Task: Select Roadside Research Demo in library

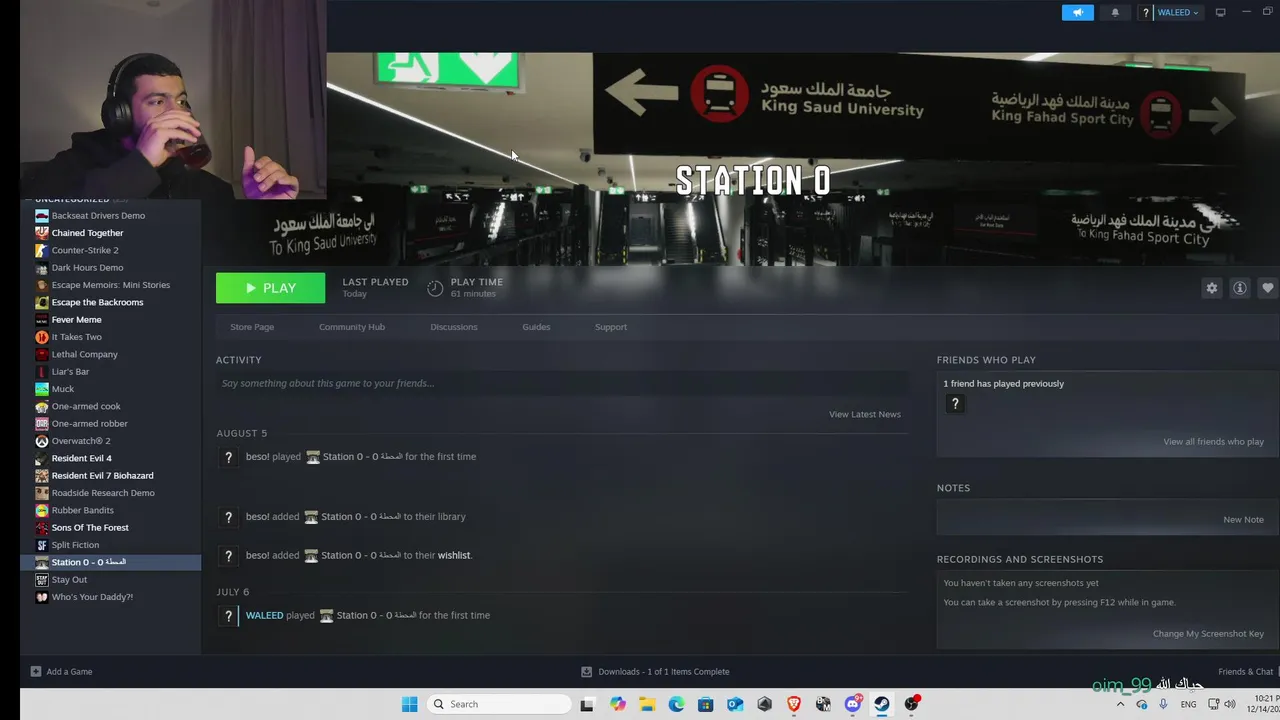Action: click(x=103, y=493)
